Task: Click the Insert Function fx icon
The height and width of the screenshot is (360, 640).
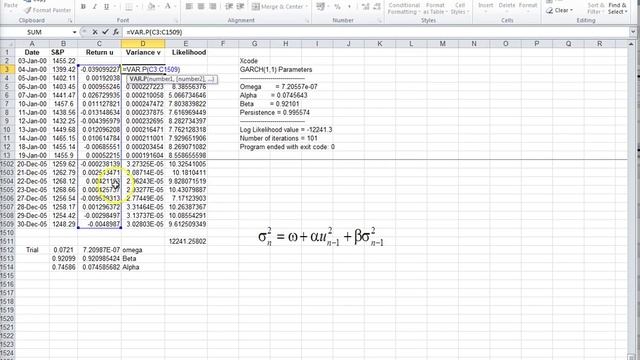Action: [116, 32]
